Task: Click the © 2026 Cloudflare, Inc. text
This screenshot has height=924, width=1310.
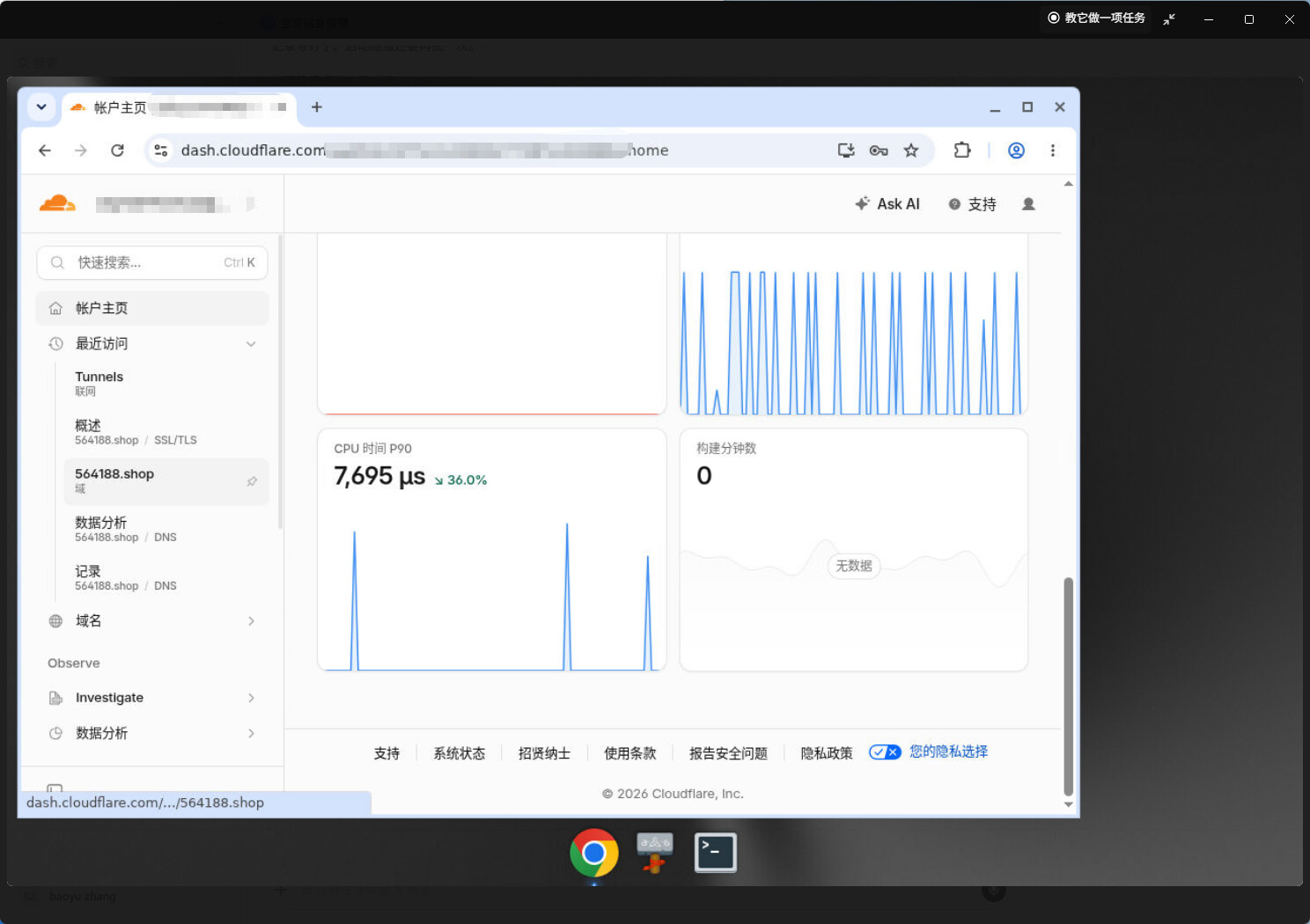Action: click(x=673, y=794)
